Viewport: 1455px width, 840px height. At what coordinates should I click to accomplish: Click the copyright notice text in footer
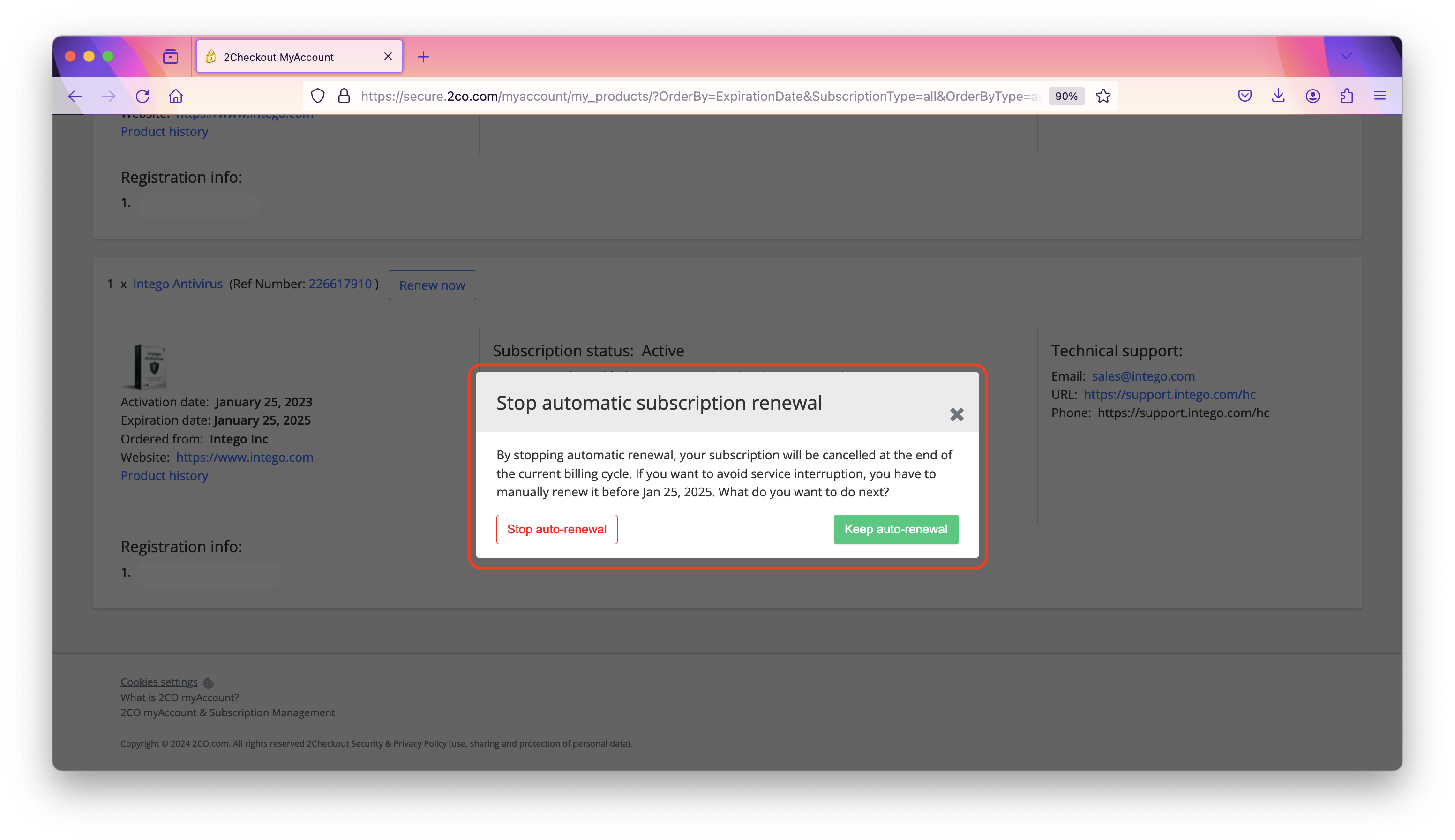[x=375, y=743]
